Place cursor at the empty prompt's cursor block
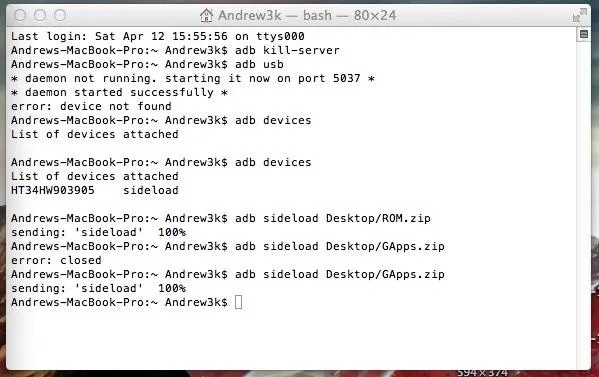Screen dimensions: 599x377 238,302
